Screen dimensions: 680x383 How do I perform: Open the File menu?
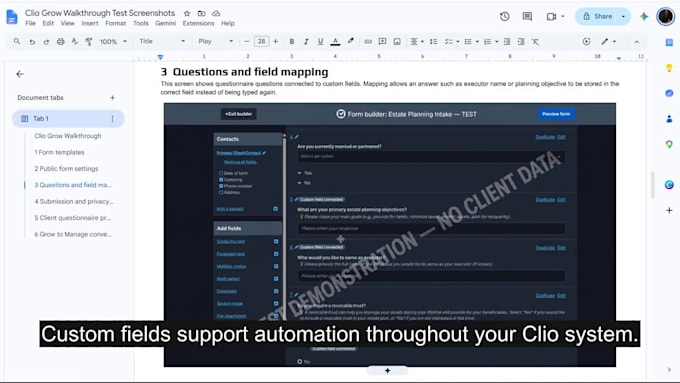click(30, 23)
